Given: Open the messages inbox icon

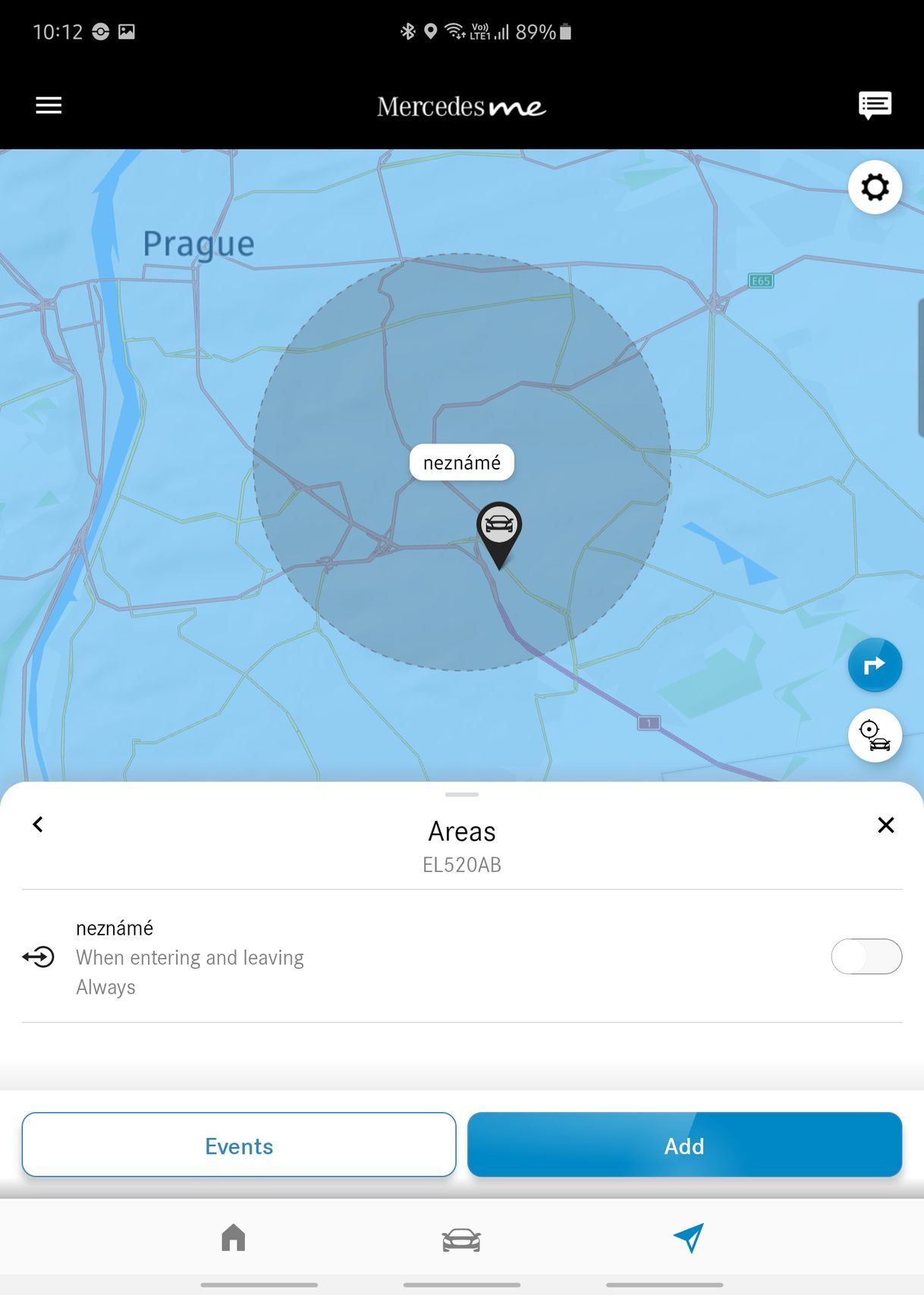Looking at the screenshot, I should pos(875,105).
